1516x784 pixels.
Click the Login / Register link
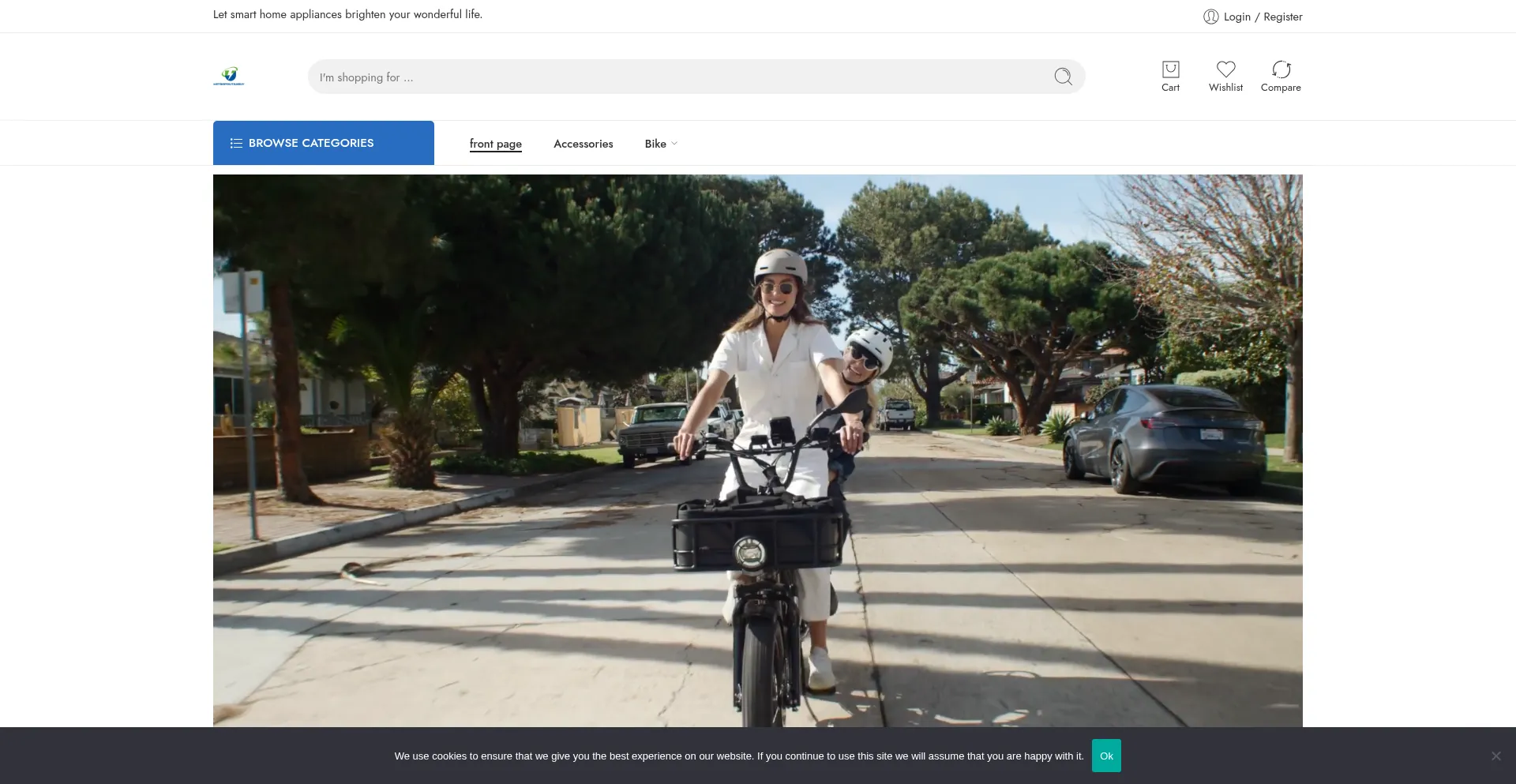click(1263, 17)
